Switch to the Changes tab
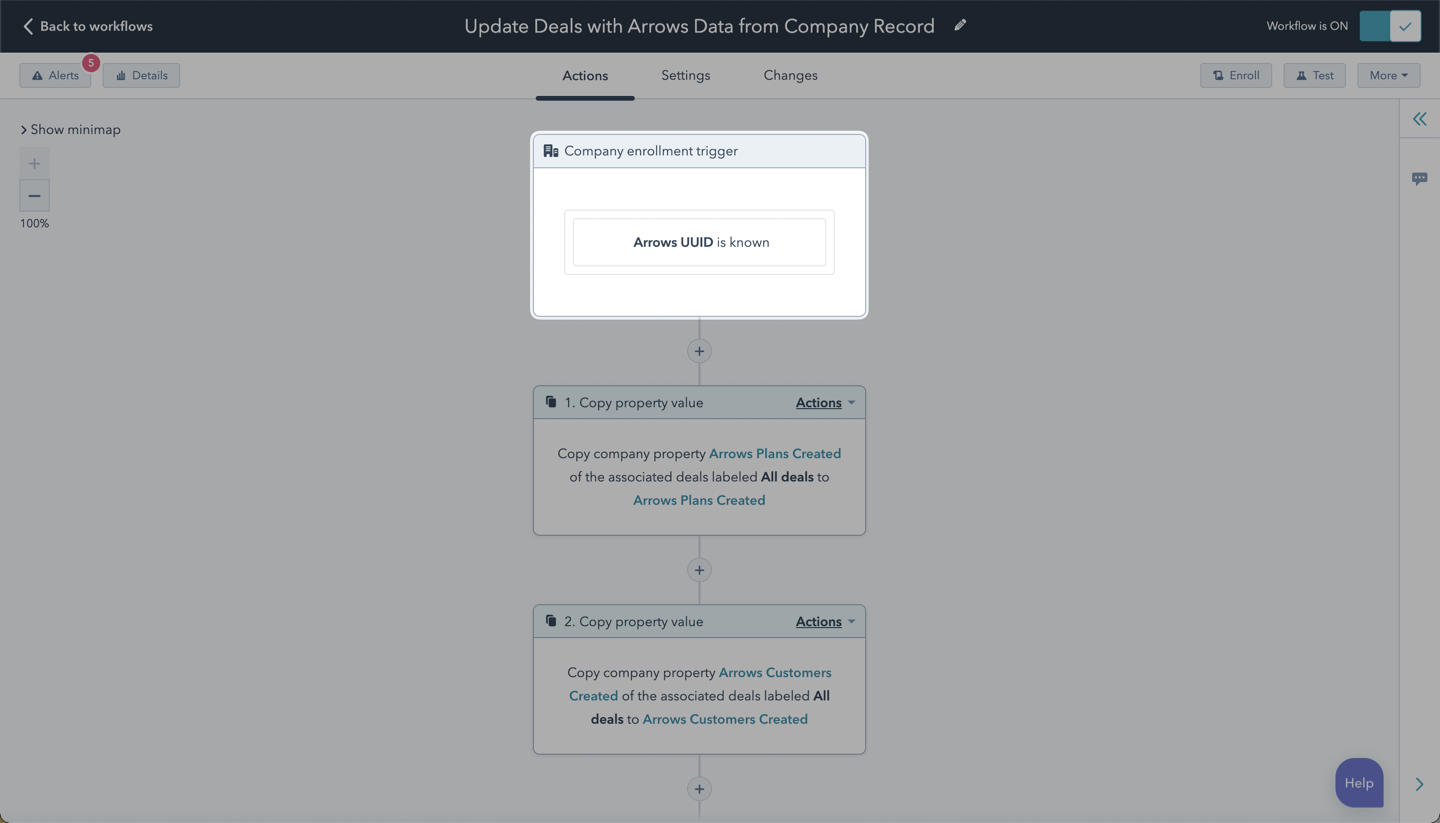1440x823 pixels. coord(790,75)
